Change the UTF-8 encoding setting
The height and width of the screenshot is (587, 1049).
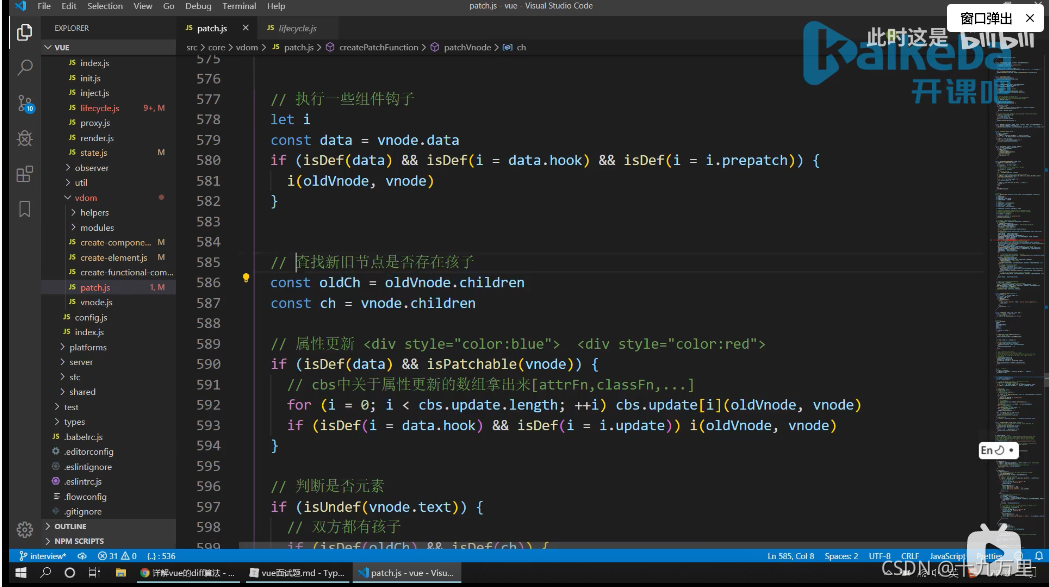point(879,556)
